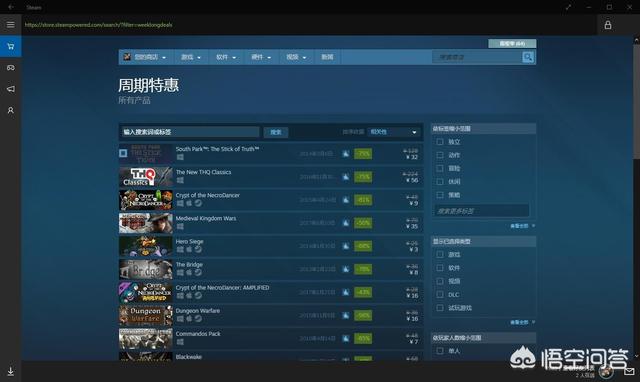The image size is (640, 382).
Task: Open the mail envelope icon at the bottom right
Action: point(629,371)
